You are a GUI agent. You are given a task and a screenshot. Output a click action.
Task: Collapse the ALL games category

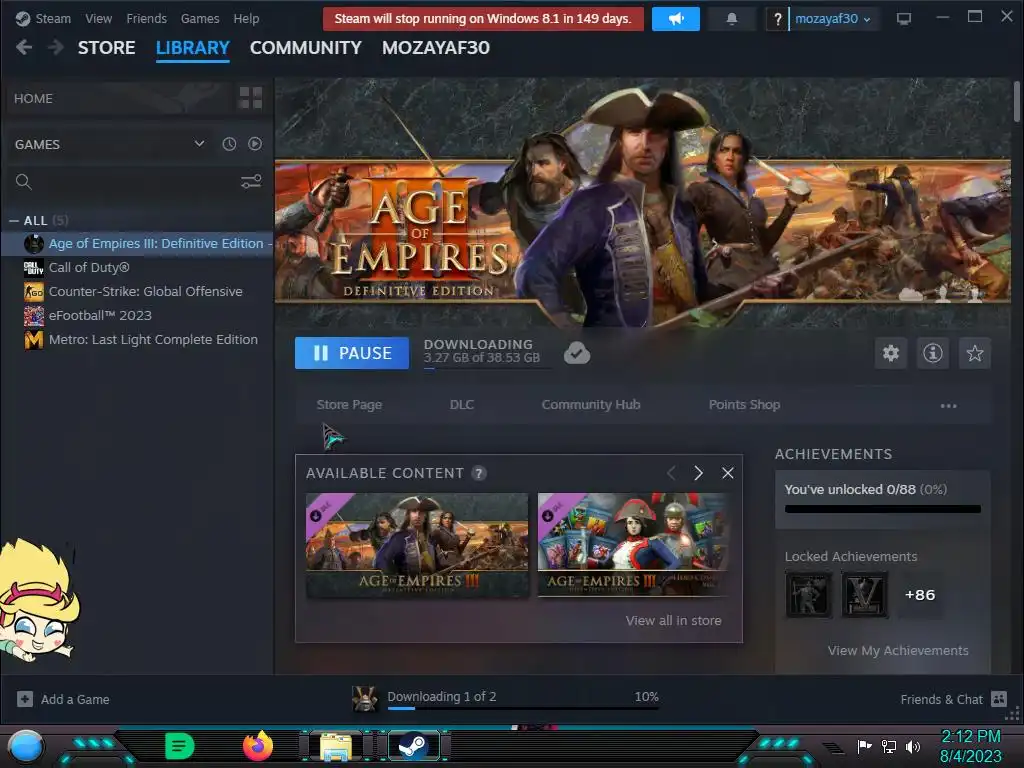14,221
